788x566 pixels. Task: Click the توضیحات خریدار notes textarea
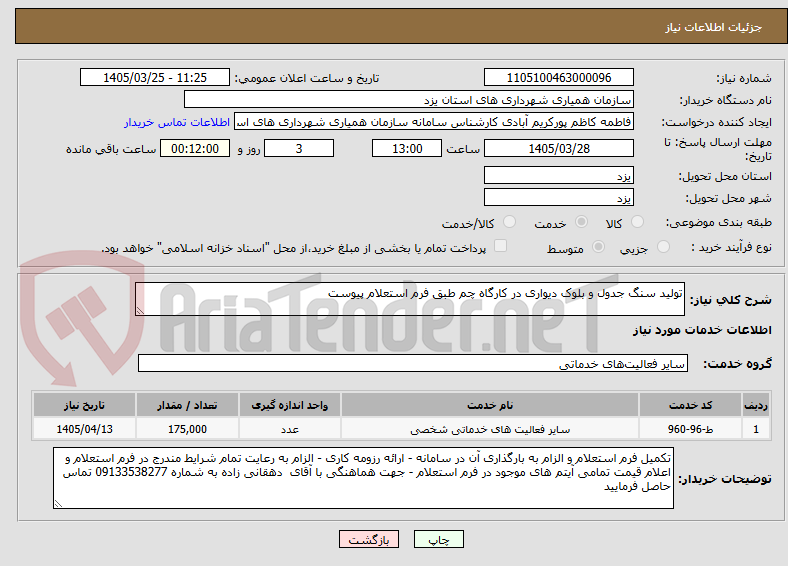363,478
